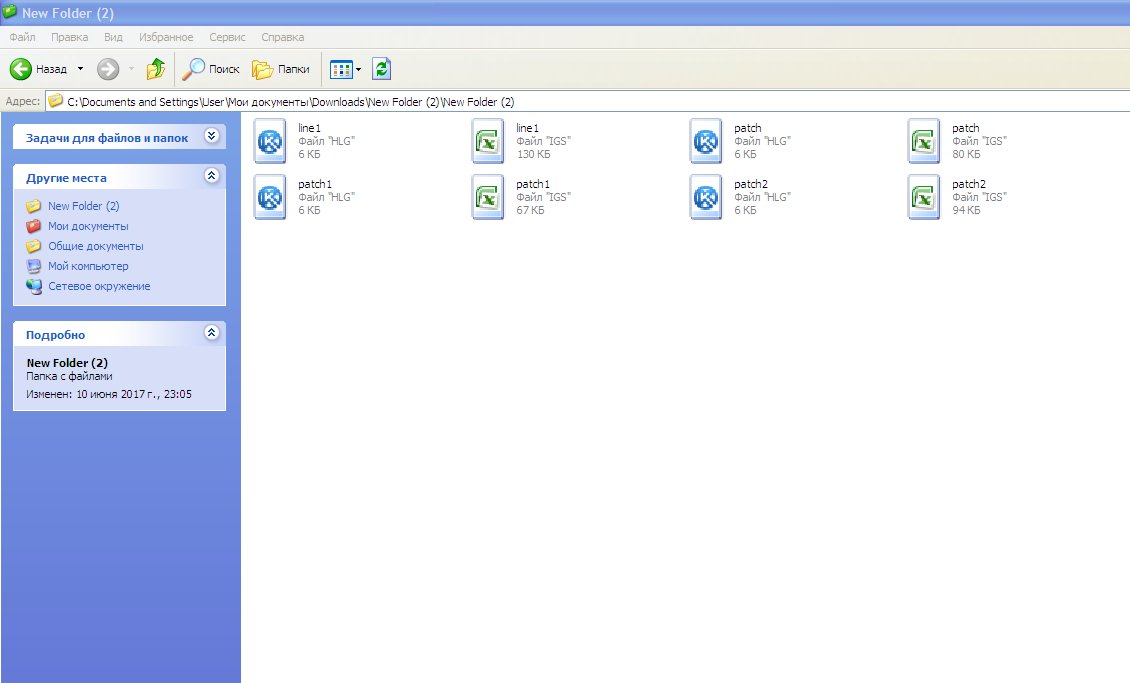Click file name patch1 of the 67 КБ file
1130x683 pixels.
tap(533, 184)
